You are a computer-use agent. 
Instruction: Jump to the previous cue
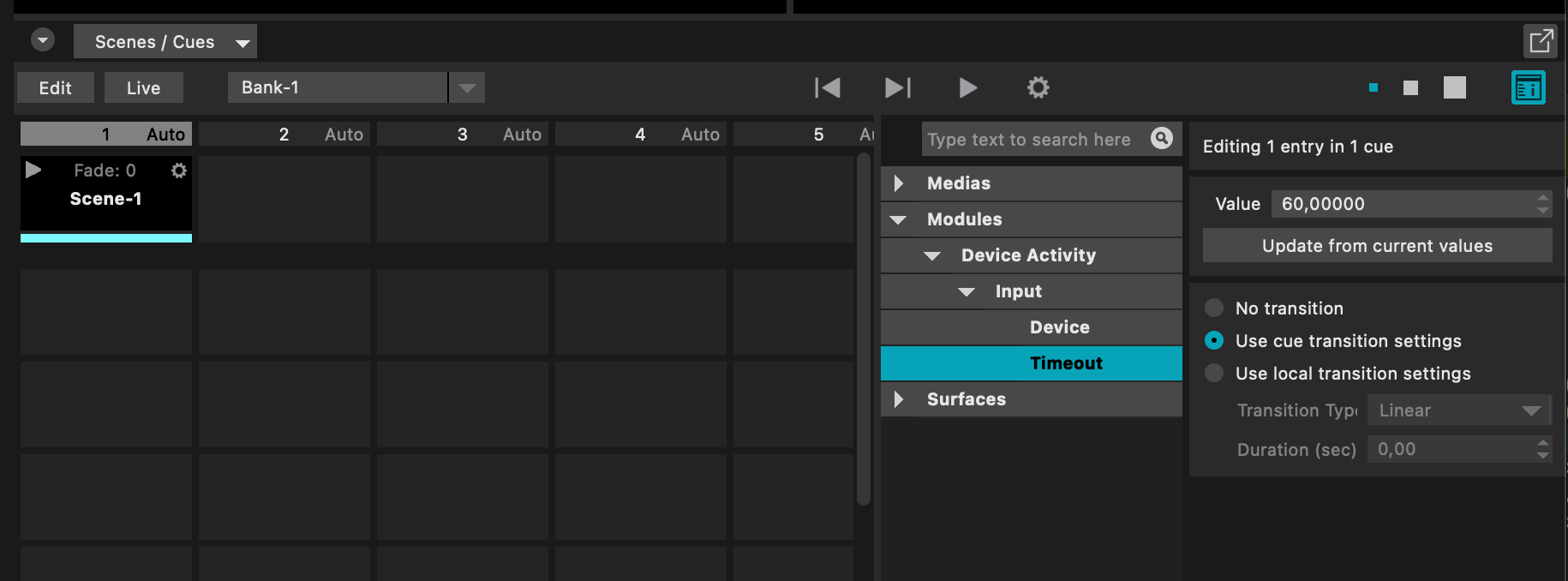pos(827,87)
